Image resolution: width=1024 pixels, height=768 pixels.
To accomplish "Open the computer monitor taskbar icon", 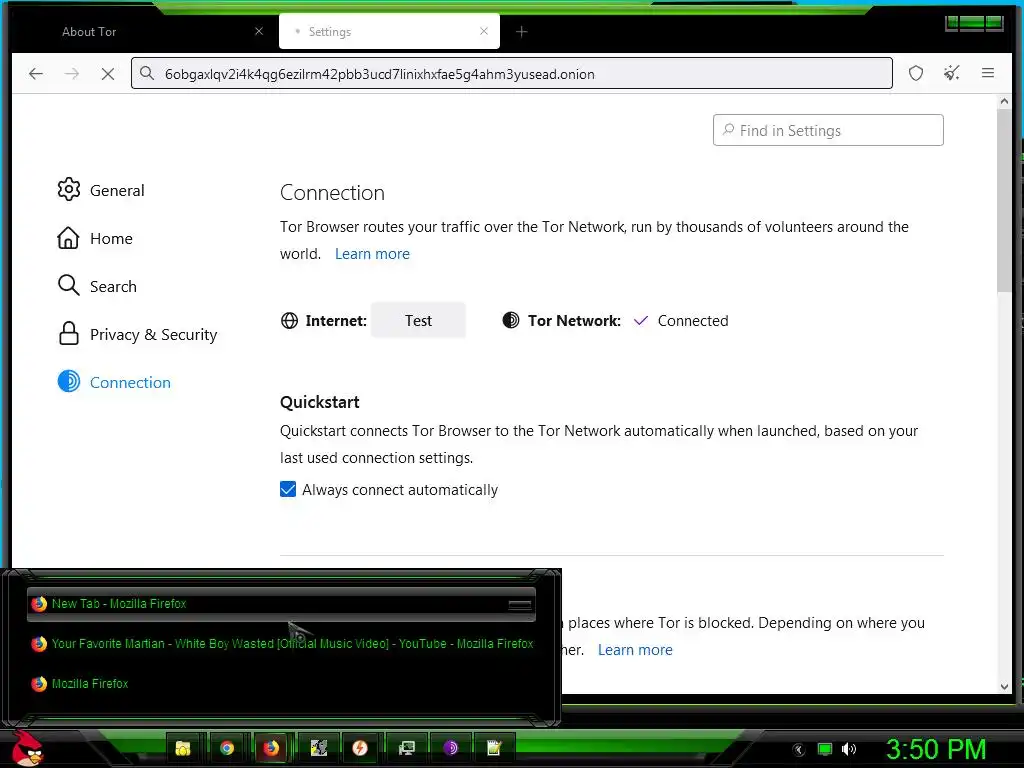I will [x=406, y=748].
